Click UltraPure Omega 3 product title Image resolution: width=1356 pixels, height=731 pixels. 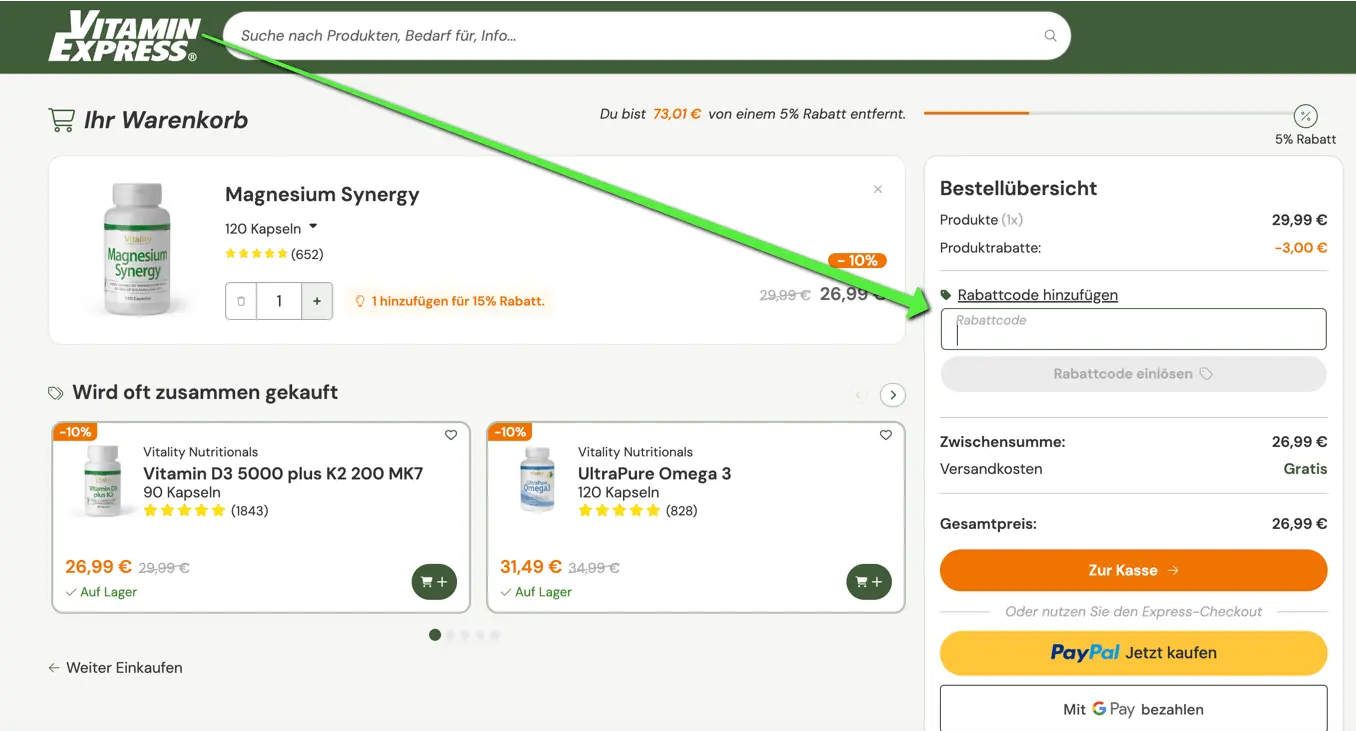coord(654,473)
